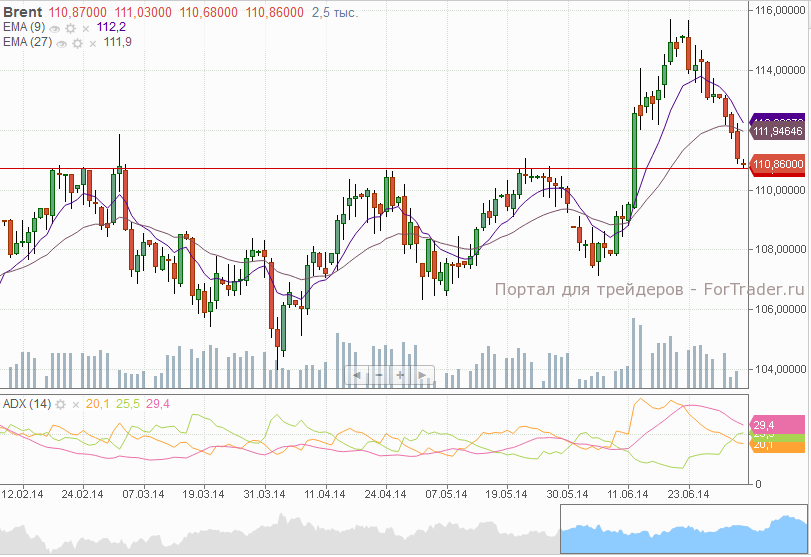This screenshot has height=557, width=811.
Task: Click the volume value 2,5 тыс.
Action: 335,12
